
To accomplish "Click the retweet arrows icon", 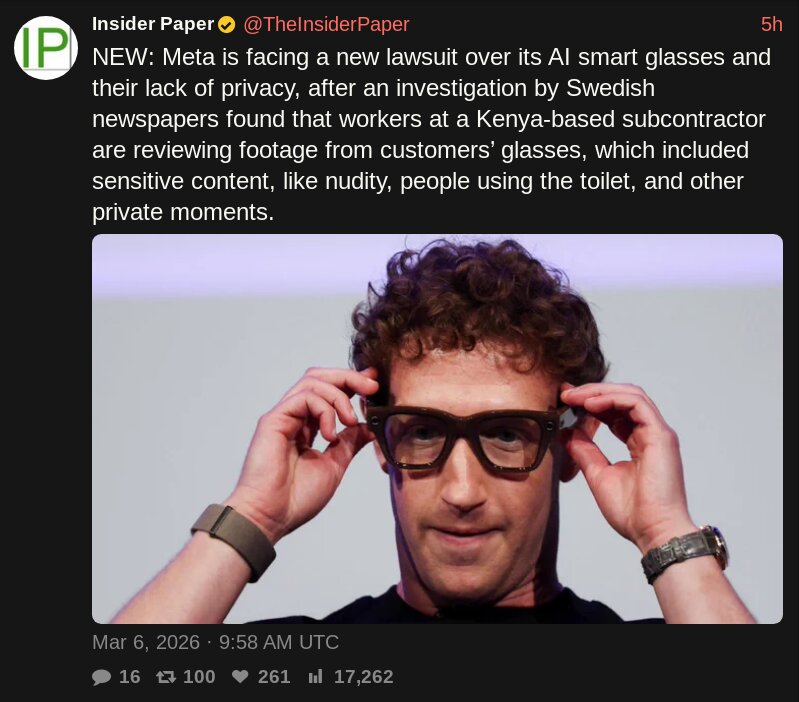I will point(166,677).
